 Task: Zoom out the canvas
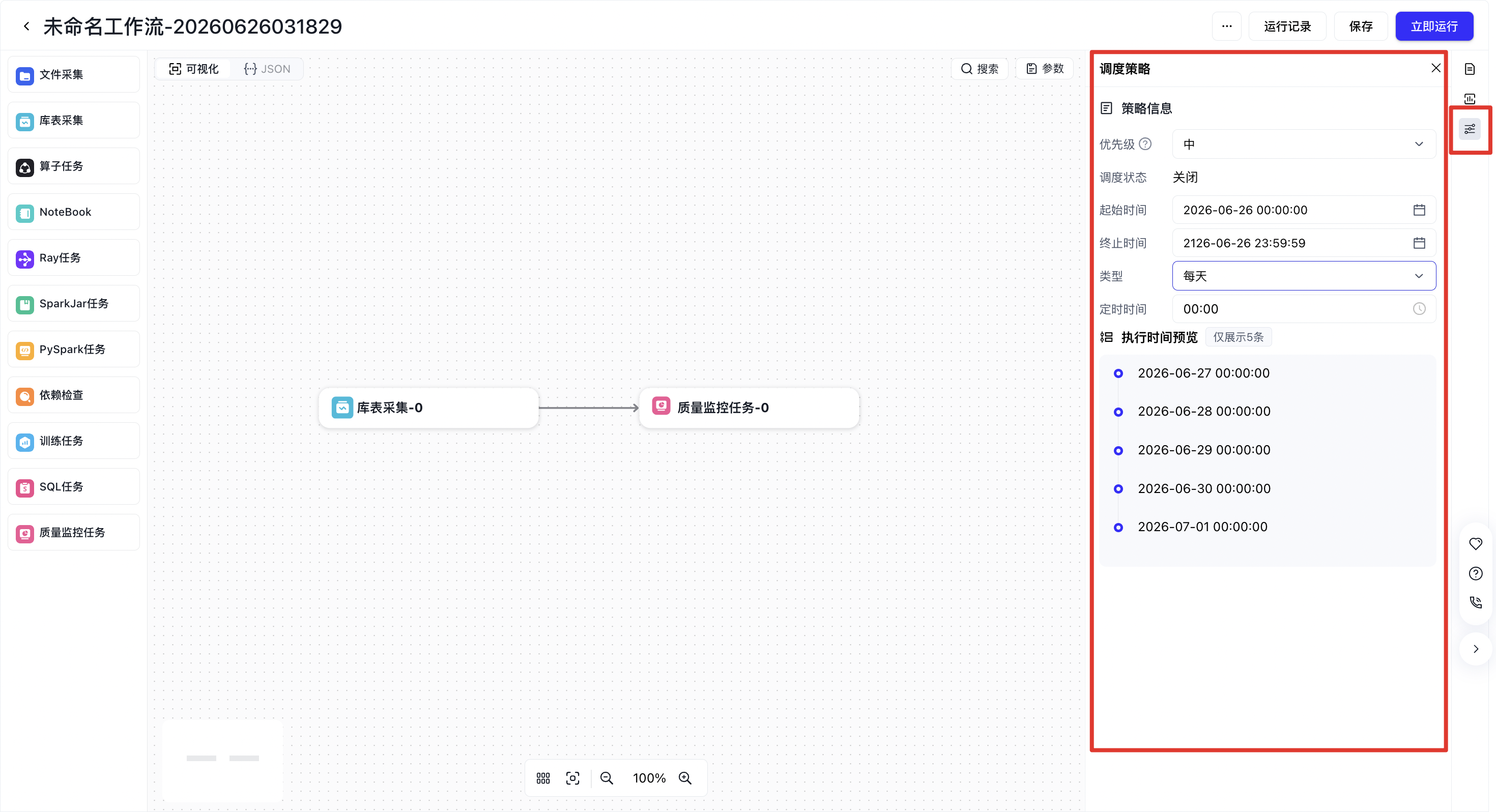(607, 778)
